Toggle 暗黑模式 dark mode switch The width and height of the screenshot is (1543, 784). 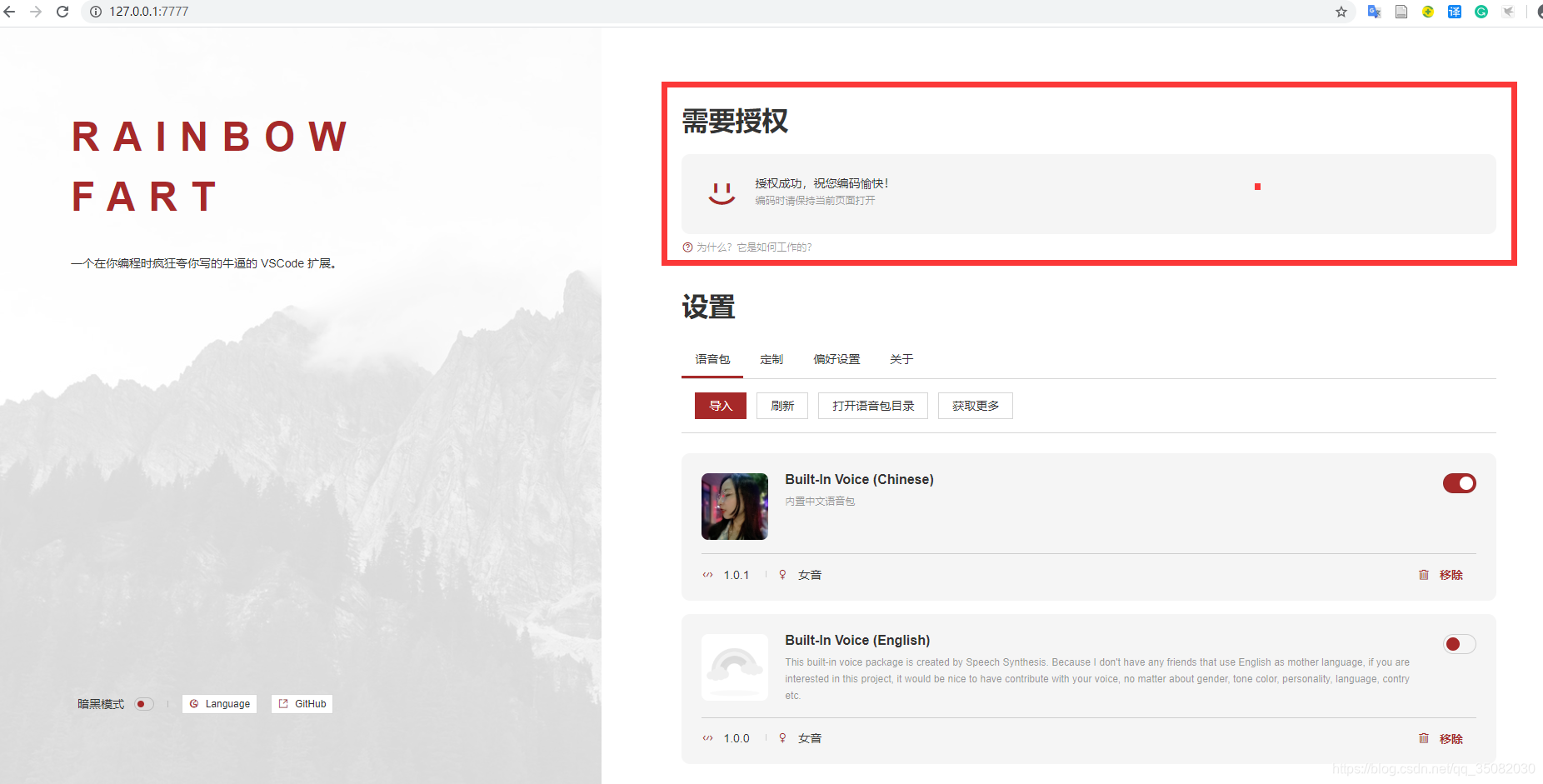(x=144, y=704)
